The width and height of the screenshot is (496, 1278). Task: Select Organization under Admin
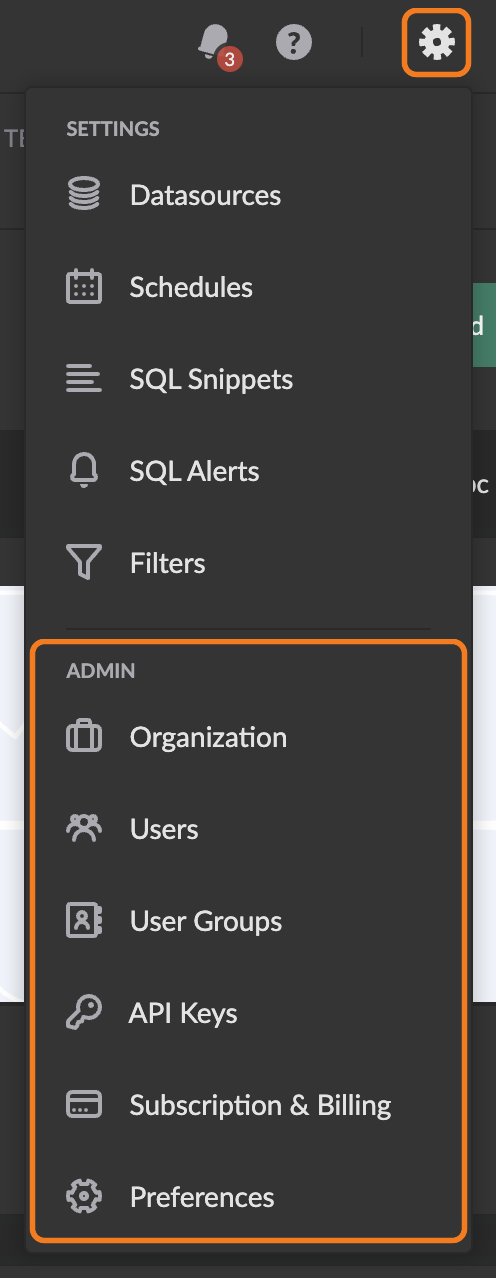click(x=248, y=737)
